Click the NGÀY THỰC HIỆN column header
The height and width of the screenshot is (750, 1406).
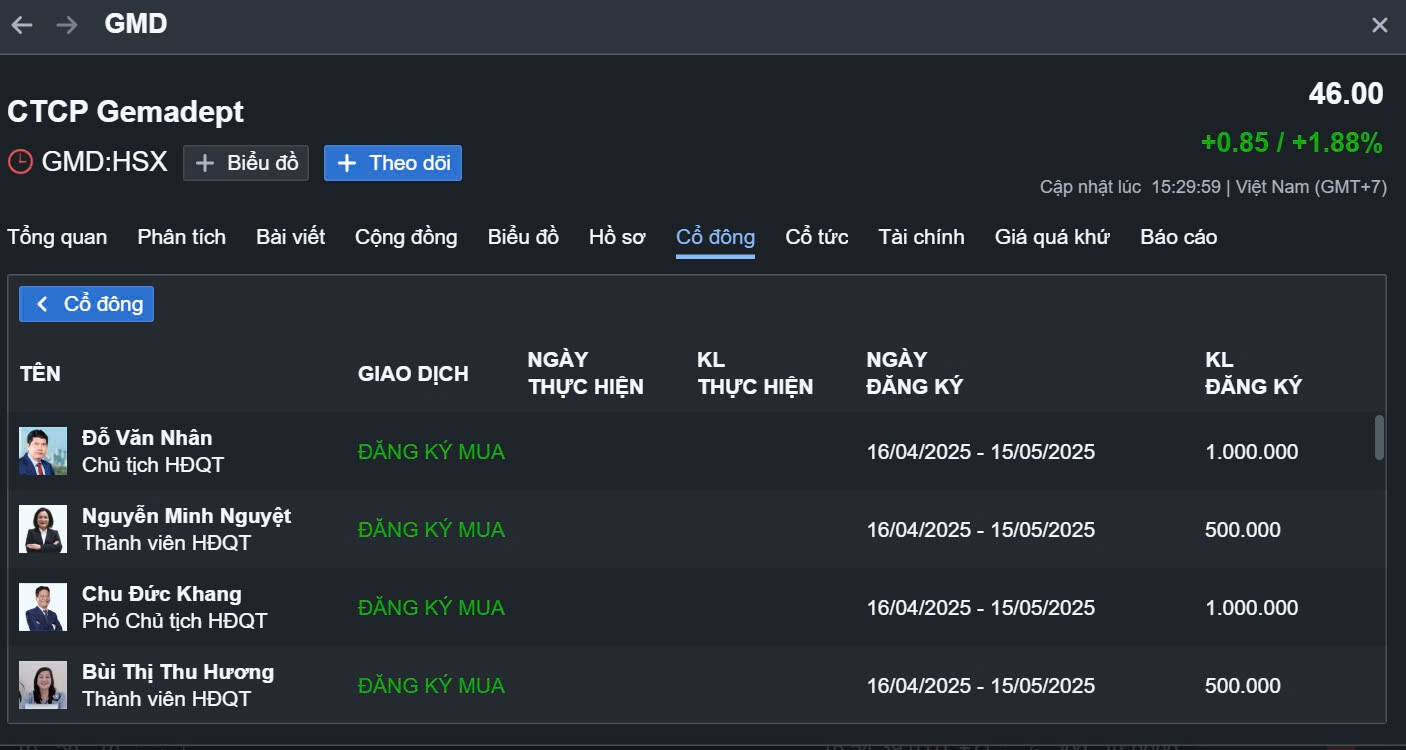tap(586, 373)
